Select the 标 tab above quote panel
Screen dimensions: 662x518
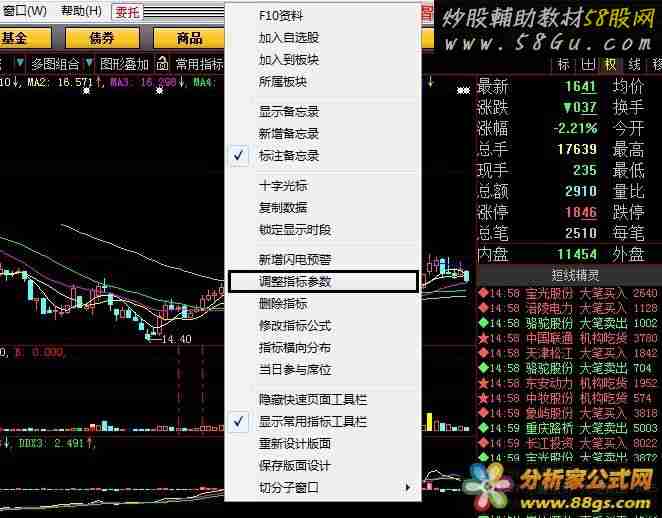[563, 65]
